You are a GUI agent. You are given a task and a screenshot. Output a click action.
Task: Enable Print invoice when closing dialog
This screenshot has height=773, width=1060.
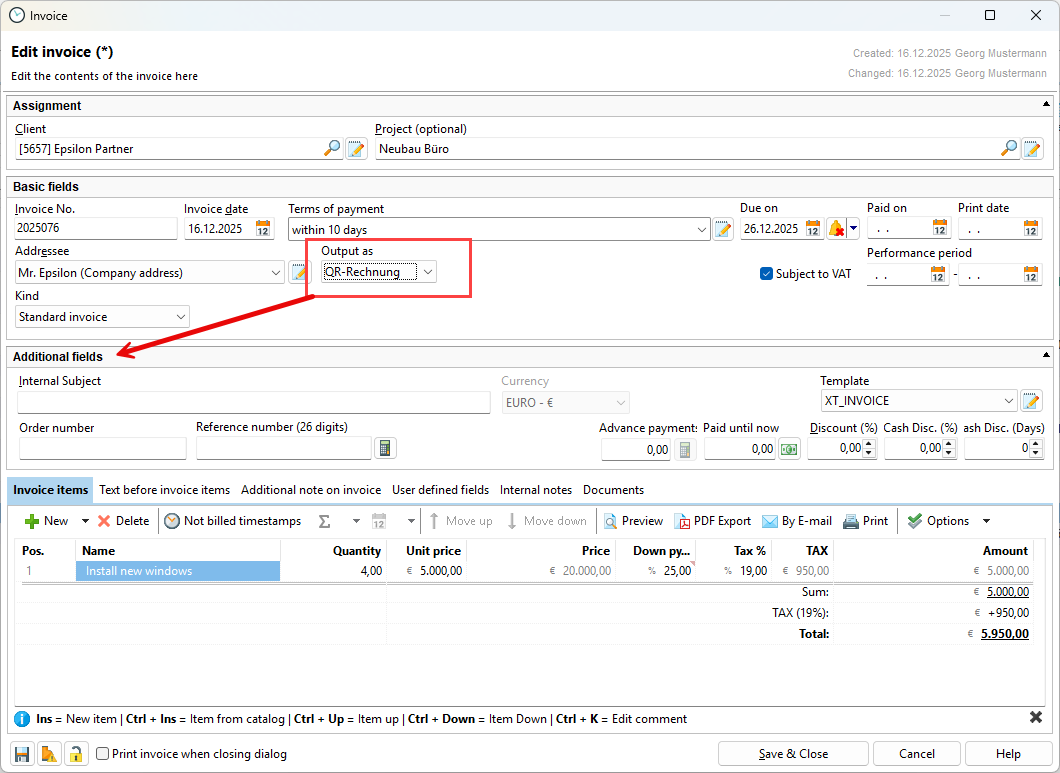coord(102,754)
